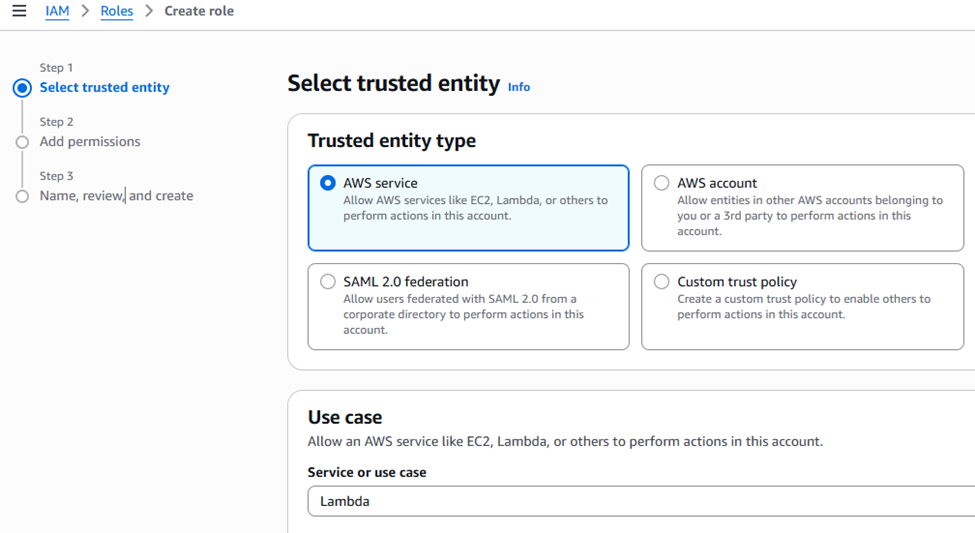The image size is (975, 533).
Task: Click the Step 1 circle indicator
Action: click(22, 88)
